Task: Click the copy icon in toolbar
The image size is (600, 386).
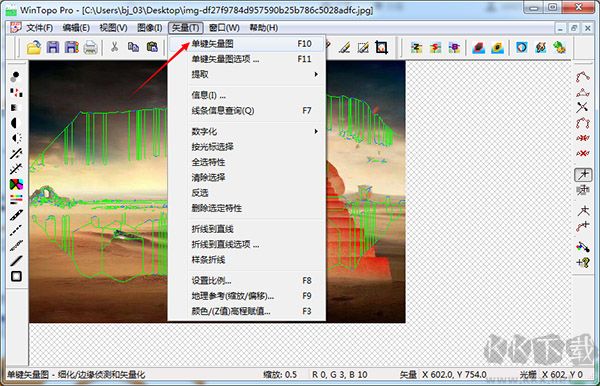Action: pyautogui.click(x=133, y=47)
